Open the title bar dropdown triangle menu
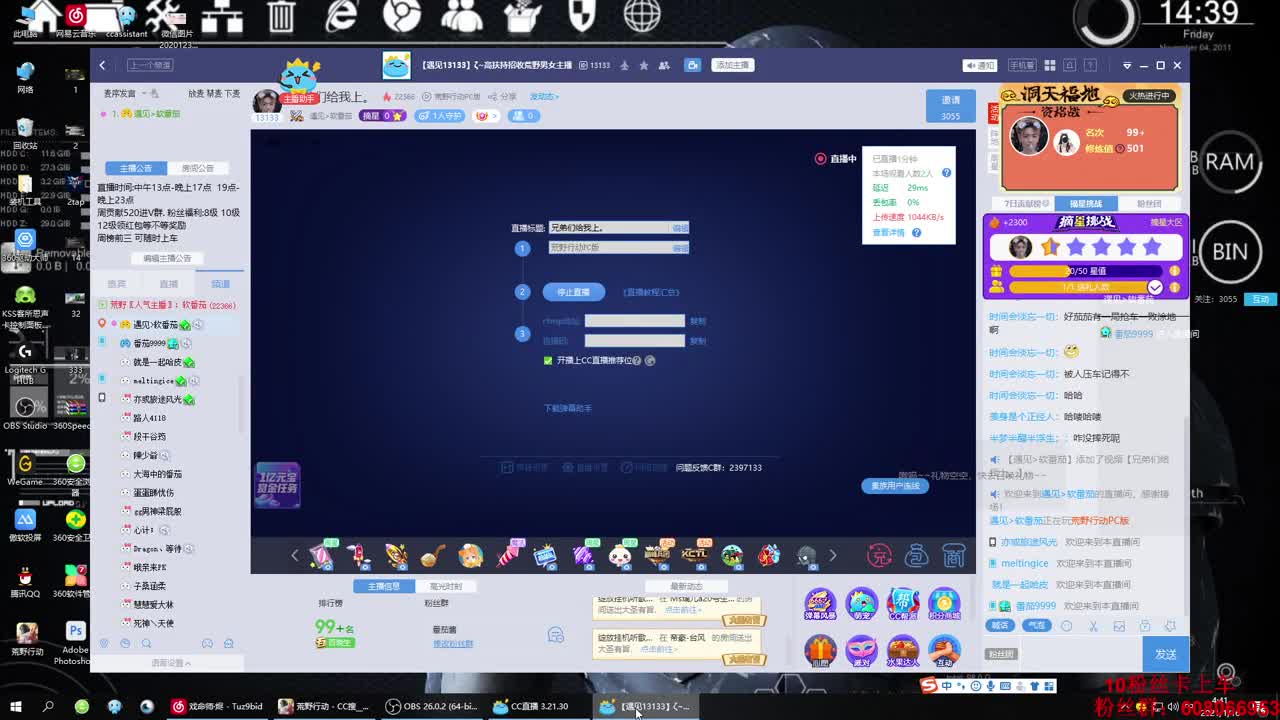Viewport: 1280px width, 720px height. point(1127,65)
